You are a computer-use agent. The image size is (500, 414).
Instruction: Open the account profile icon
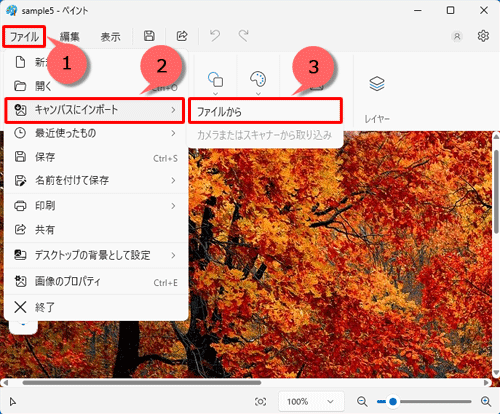pyautogui.click(x=457, y=36)
